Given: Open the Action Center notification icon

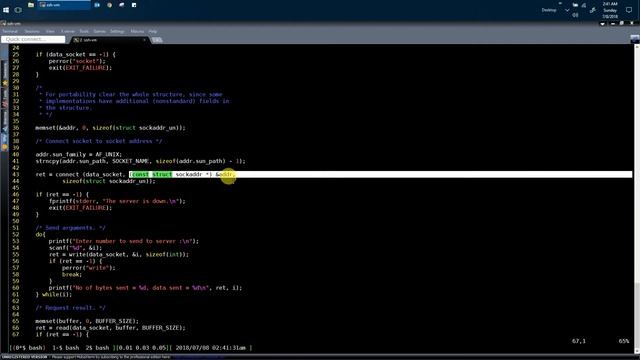Looking at the screenshot, I should (629, 10).
